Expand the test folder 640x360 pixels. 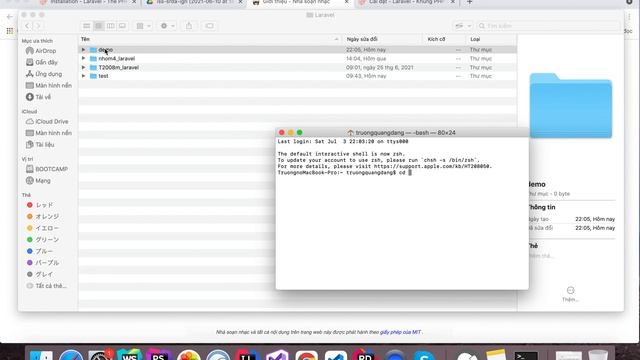(83, 76)
